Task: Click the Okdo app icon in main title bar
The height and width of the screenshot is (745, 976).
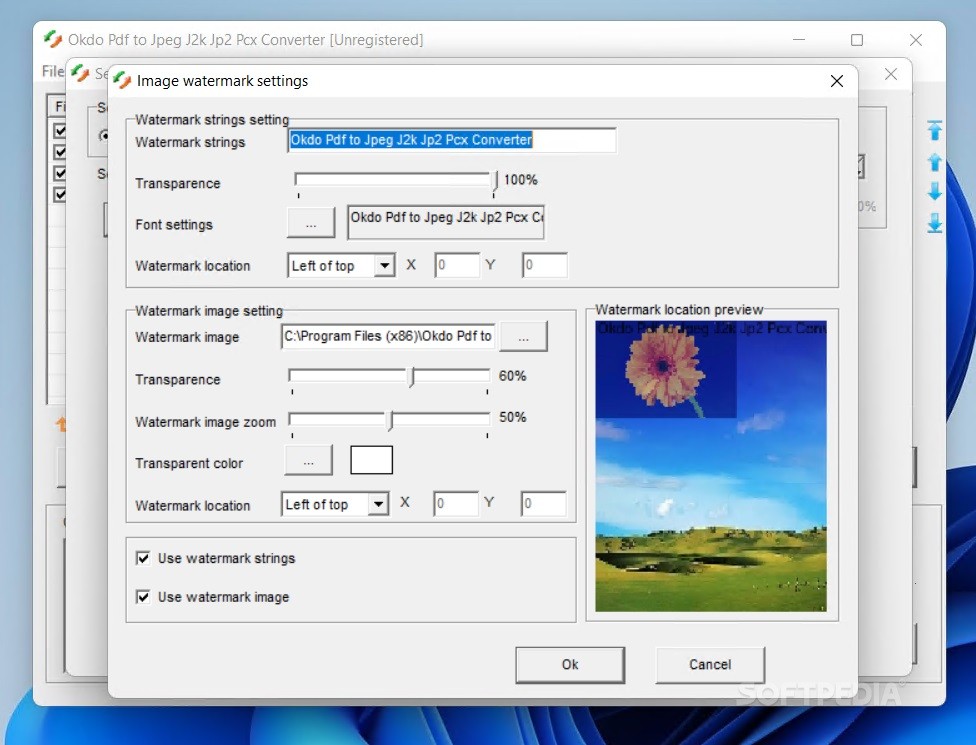Action: (x=53, y=39)
